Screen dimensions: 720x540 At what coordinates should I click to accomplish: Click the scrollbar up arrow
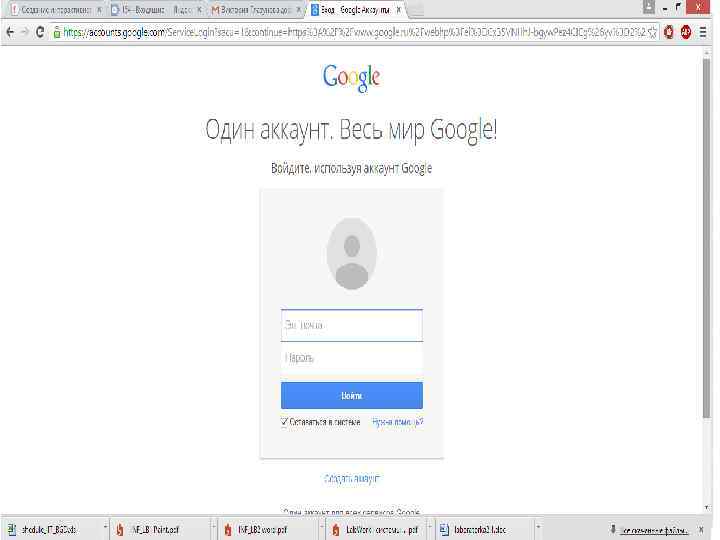(x=707, y=53)
